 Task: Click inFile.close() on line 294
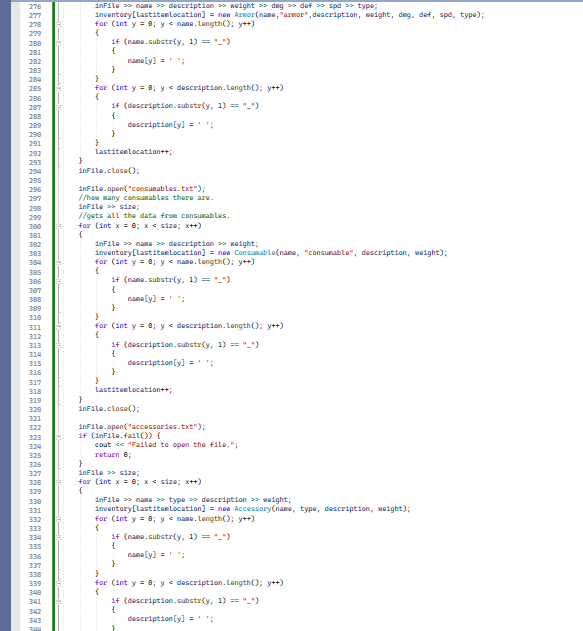click(109, 171)
